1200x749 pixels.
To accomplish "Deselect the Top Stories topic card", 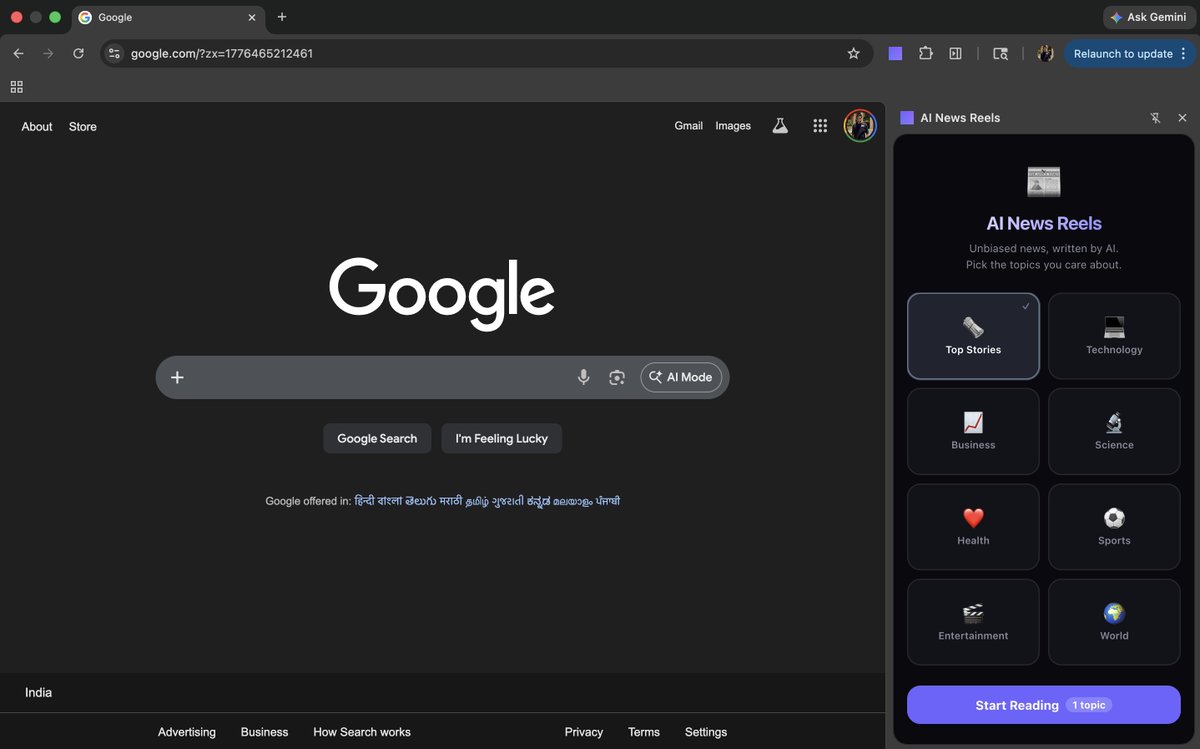I will coord(972,336).
